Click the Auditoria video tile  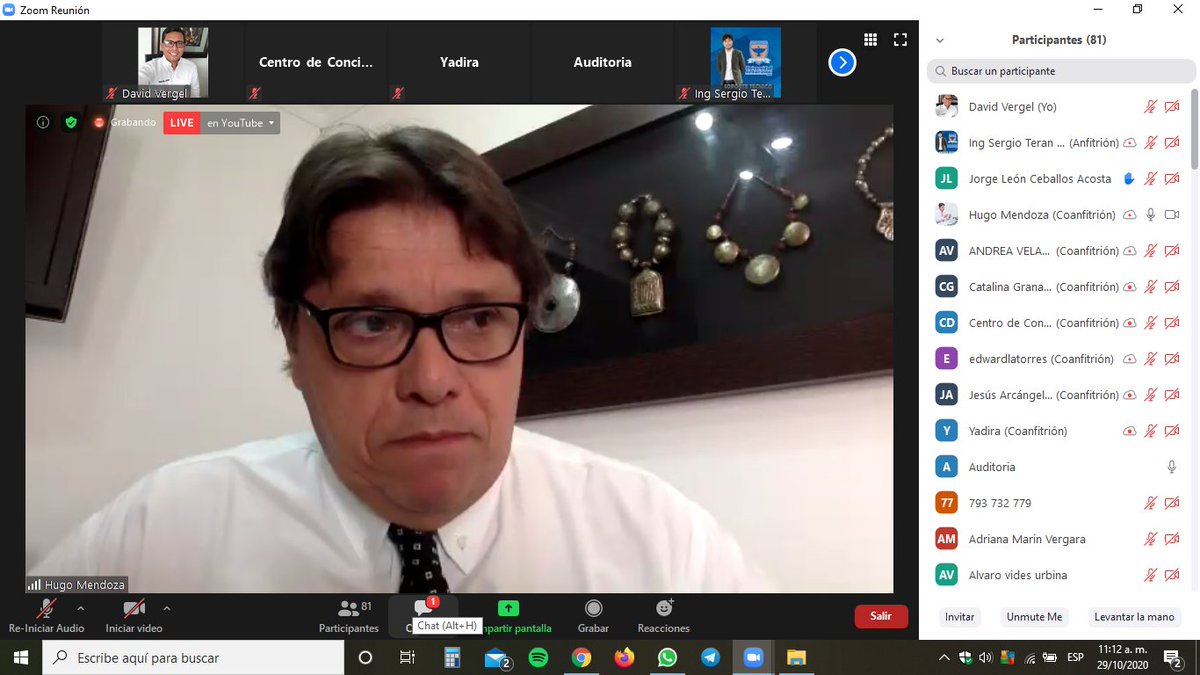[602, 63]
